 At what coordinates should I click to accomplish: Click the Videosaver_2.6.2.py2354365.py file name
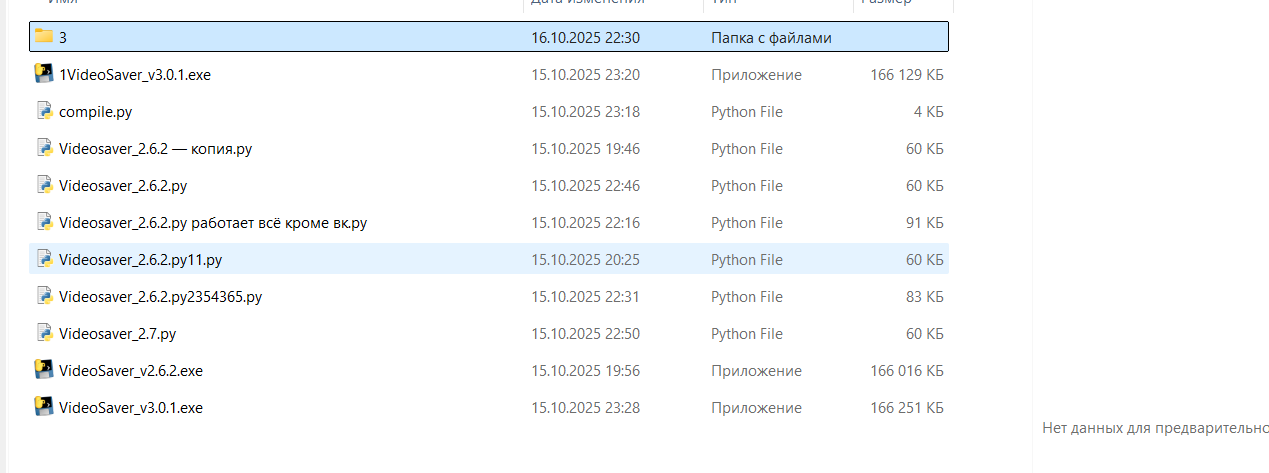point(160,297)
